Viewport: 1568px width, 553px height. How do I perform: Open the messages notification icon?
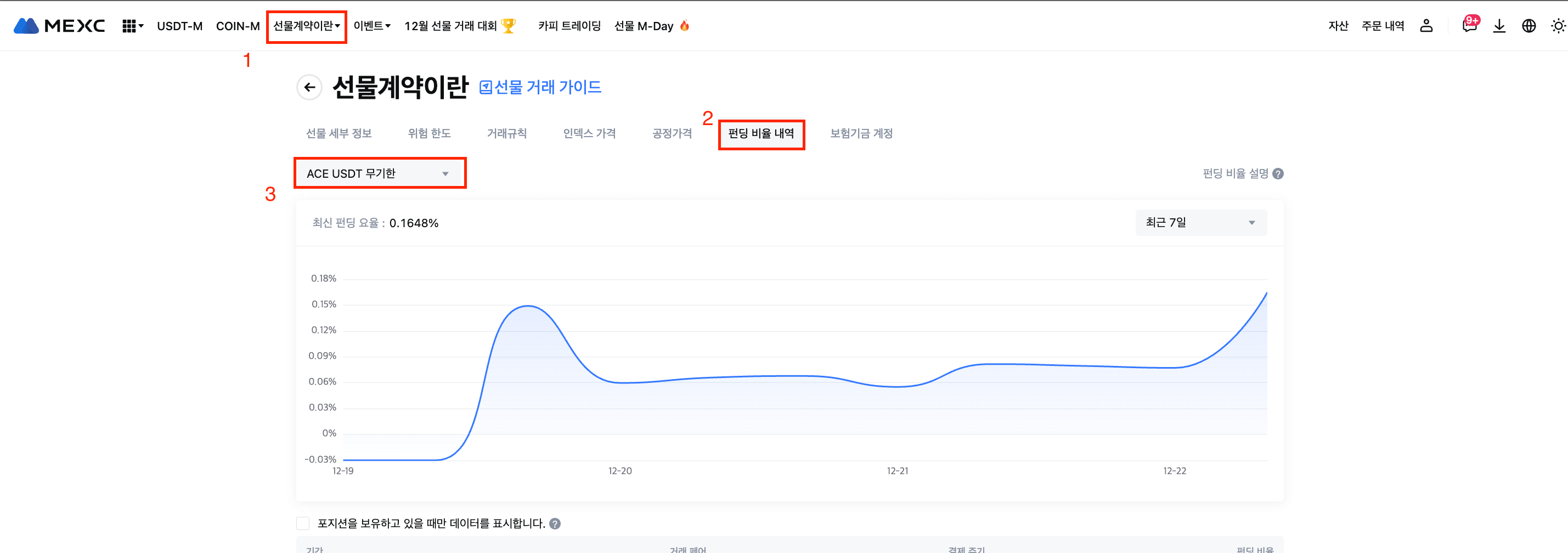pyautogui.click(x=1469, y=26)
